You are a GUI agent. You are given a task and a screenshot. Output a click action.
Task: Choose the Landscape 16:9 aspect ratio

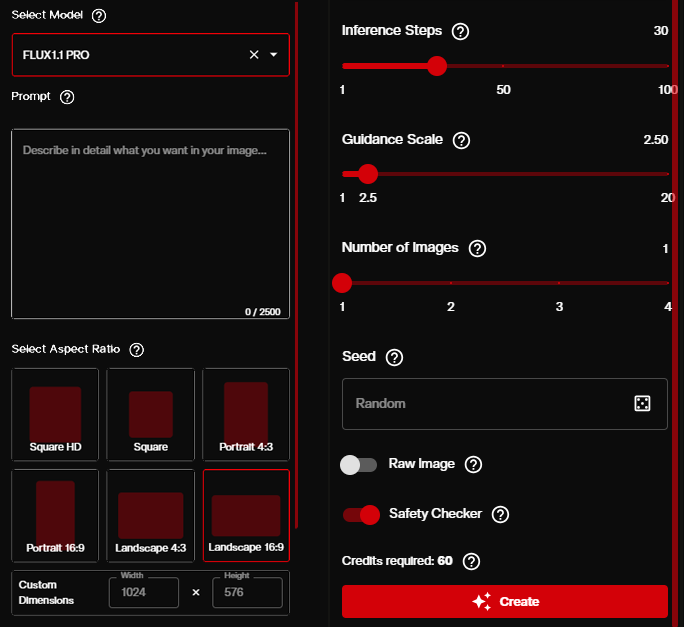[246, 515]
